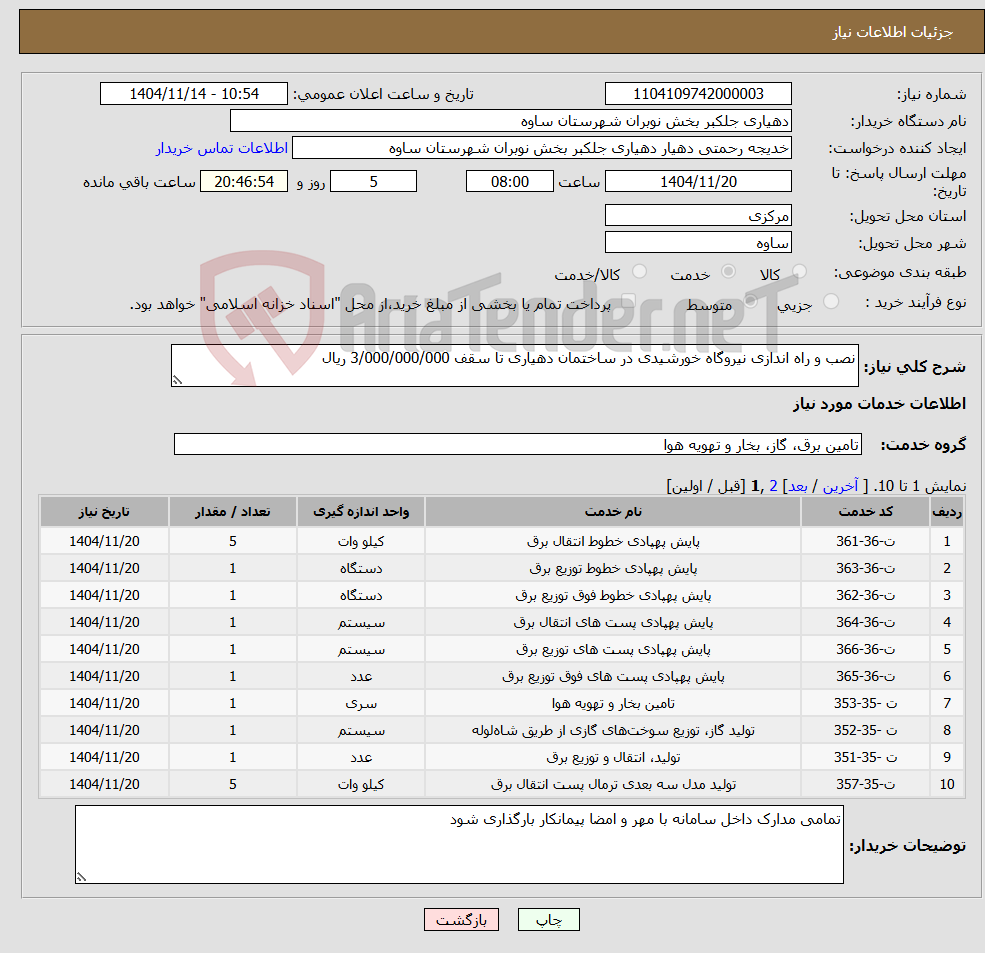Screen dimensions: 985x953
Task: Click the remaining days field
Action: 373,182
